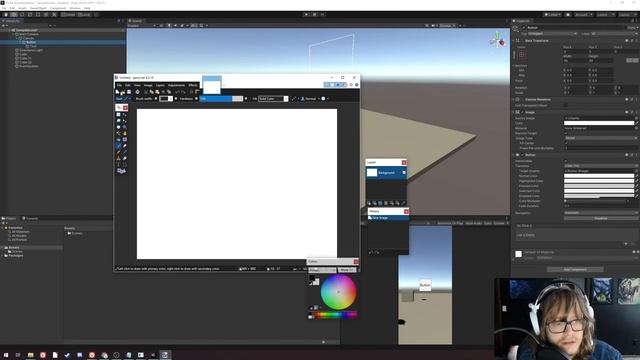Open Normal Color swatch in Button component
This screenshot has width=640, height=360.
[x=599, y=176]
